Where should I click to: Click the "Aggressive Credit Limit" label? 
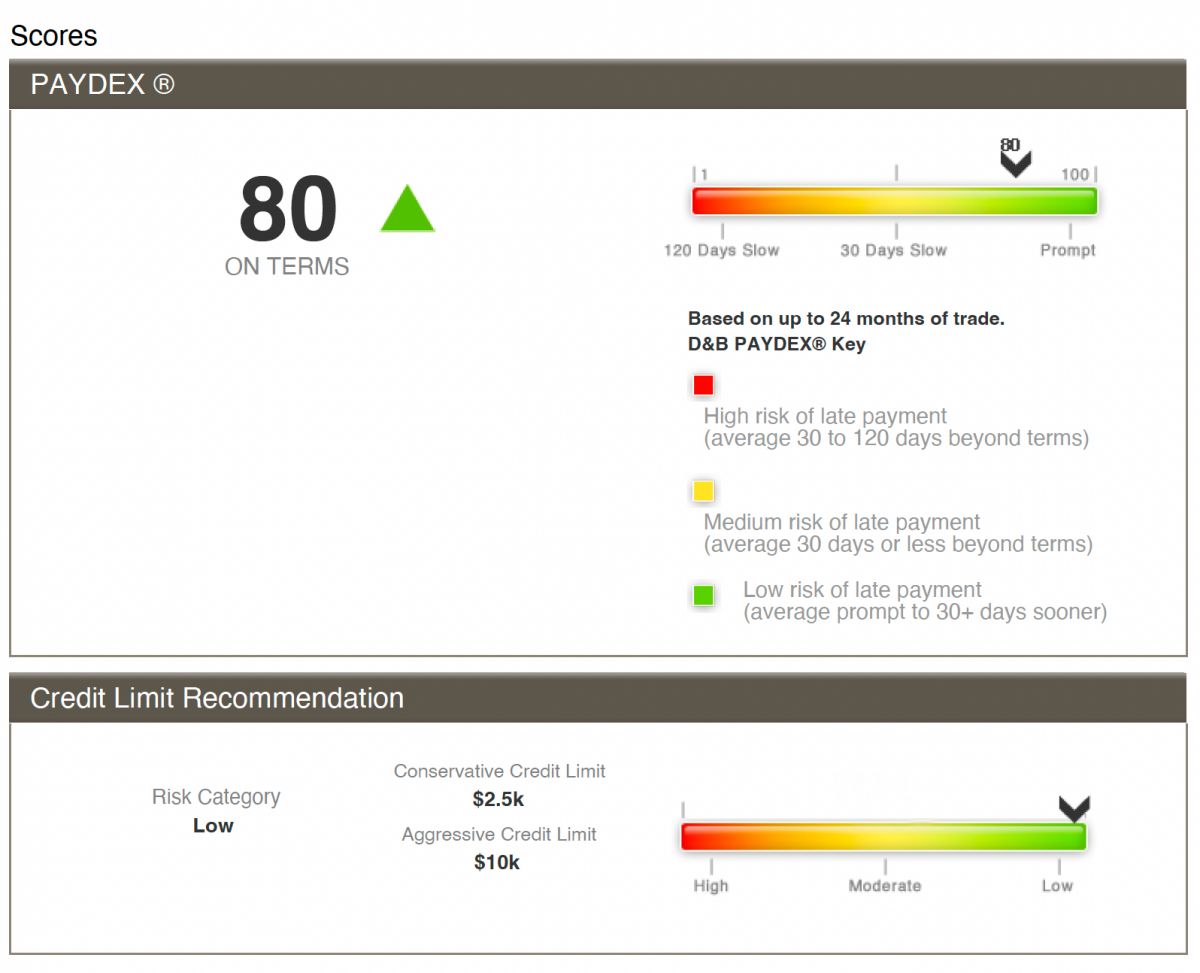click(499, 834)
